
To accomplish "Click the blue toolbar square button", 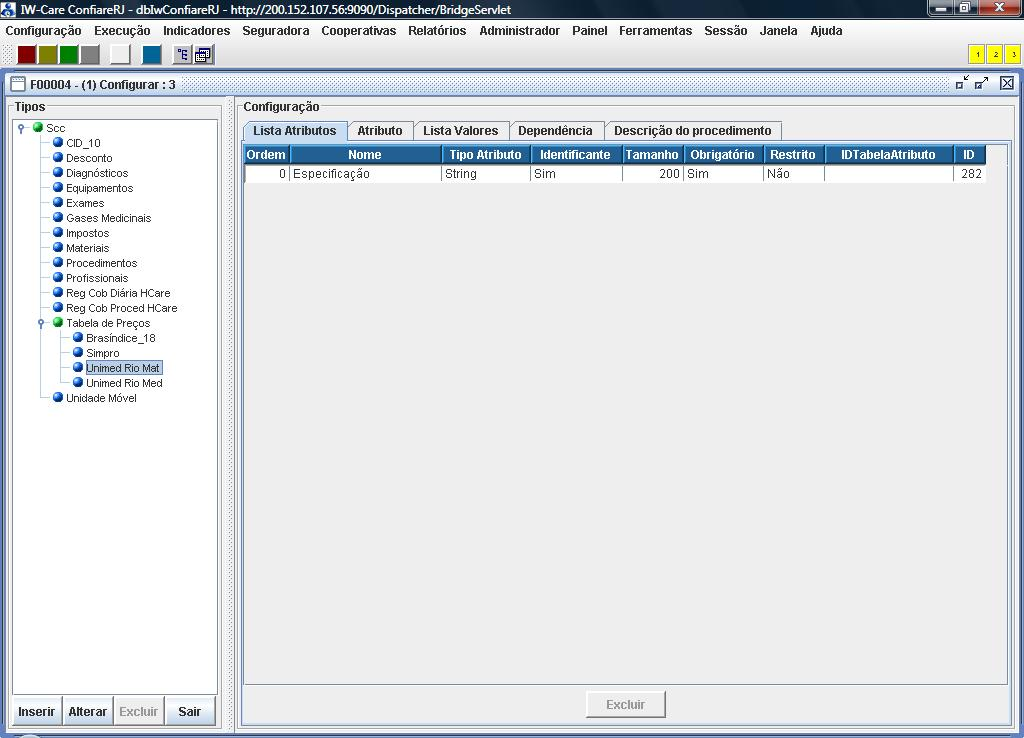I will click(x=152, y=54).
